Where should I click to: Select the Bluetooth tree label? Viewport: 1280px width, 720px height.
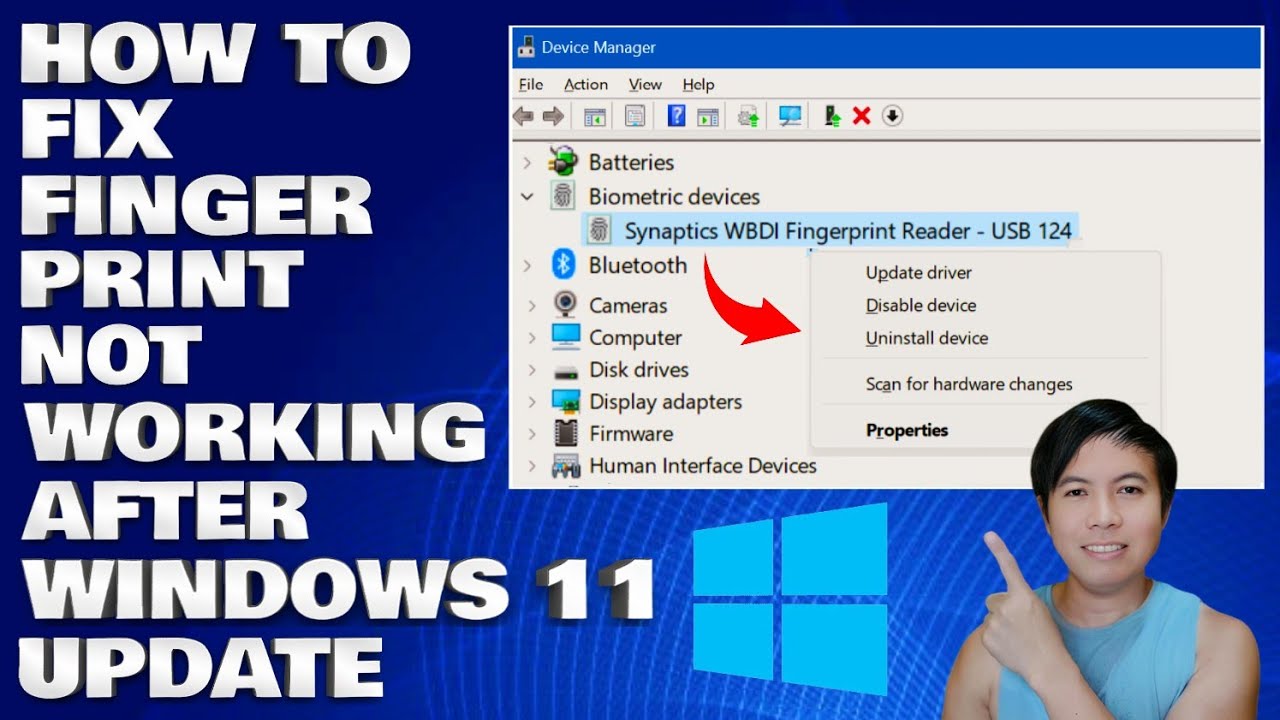[638, 265]
